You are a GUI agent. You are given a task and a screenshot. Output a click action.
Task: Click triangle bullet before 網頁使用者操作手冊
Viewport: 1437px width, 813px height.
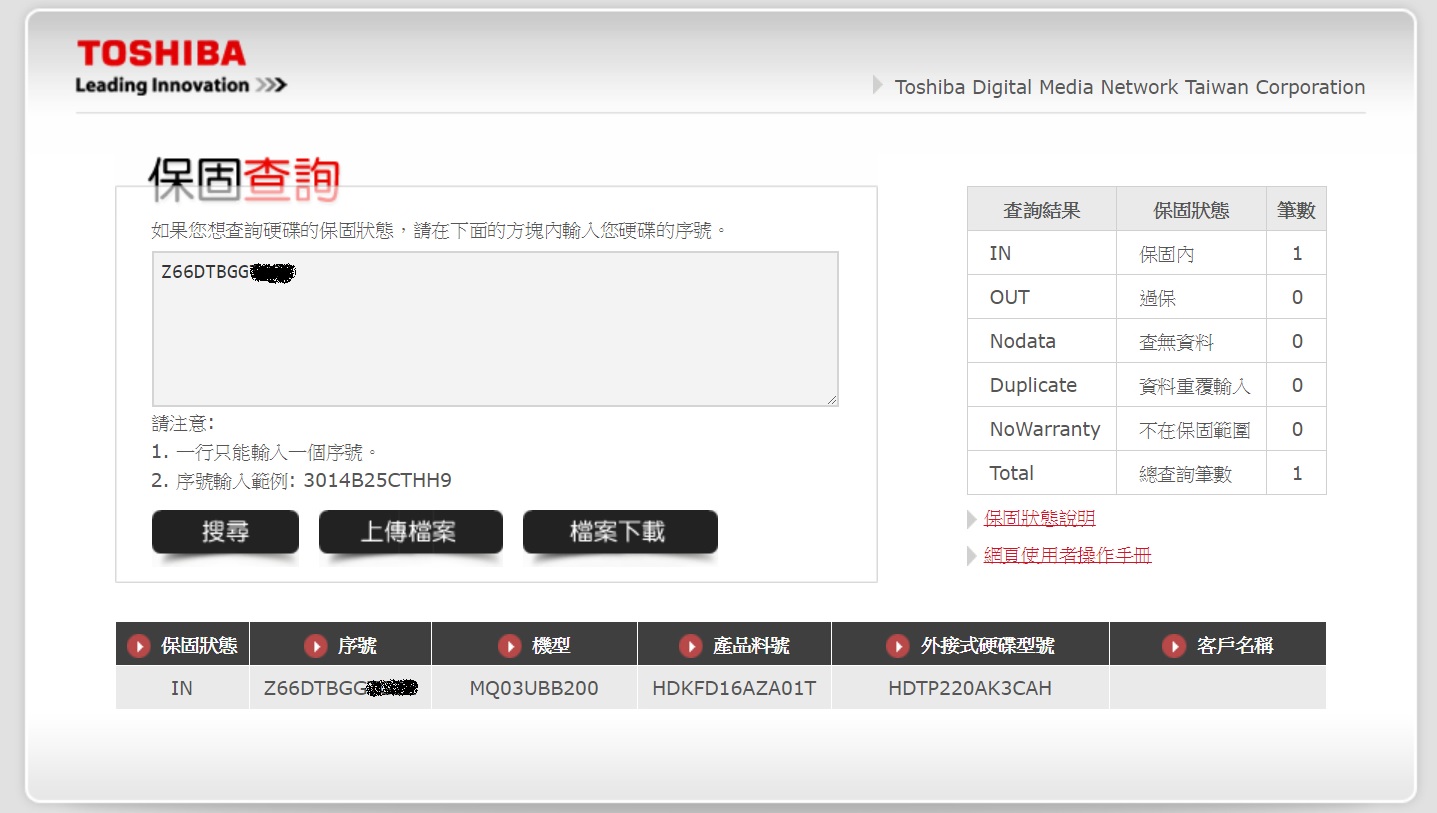(972, 556)
